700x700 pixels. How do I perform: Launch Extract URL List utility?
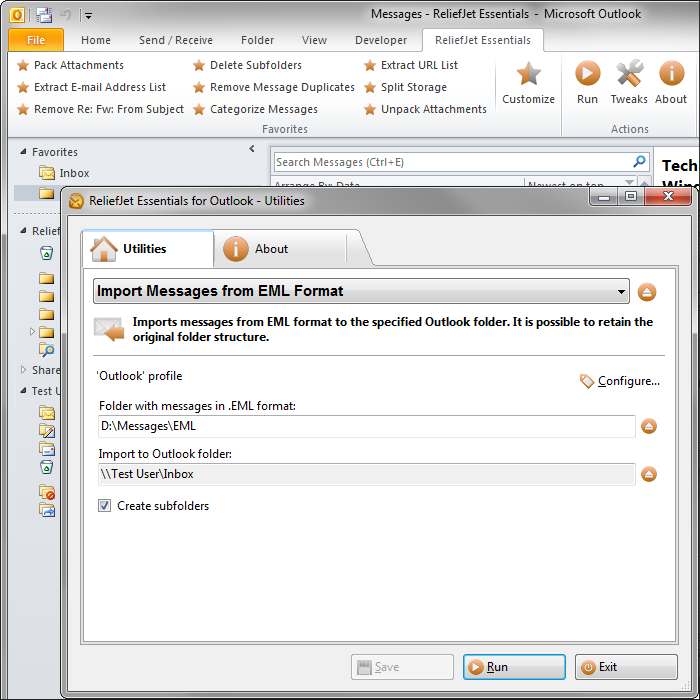coord(411,65)
